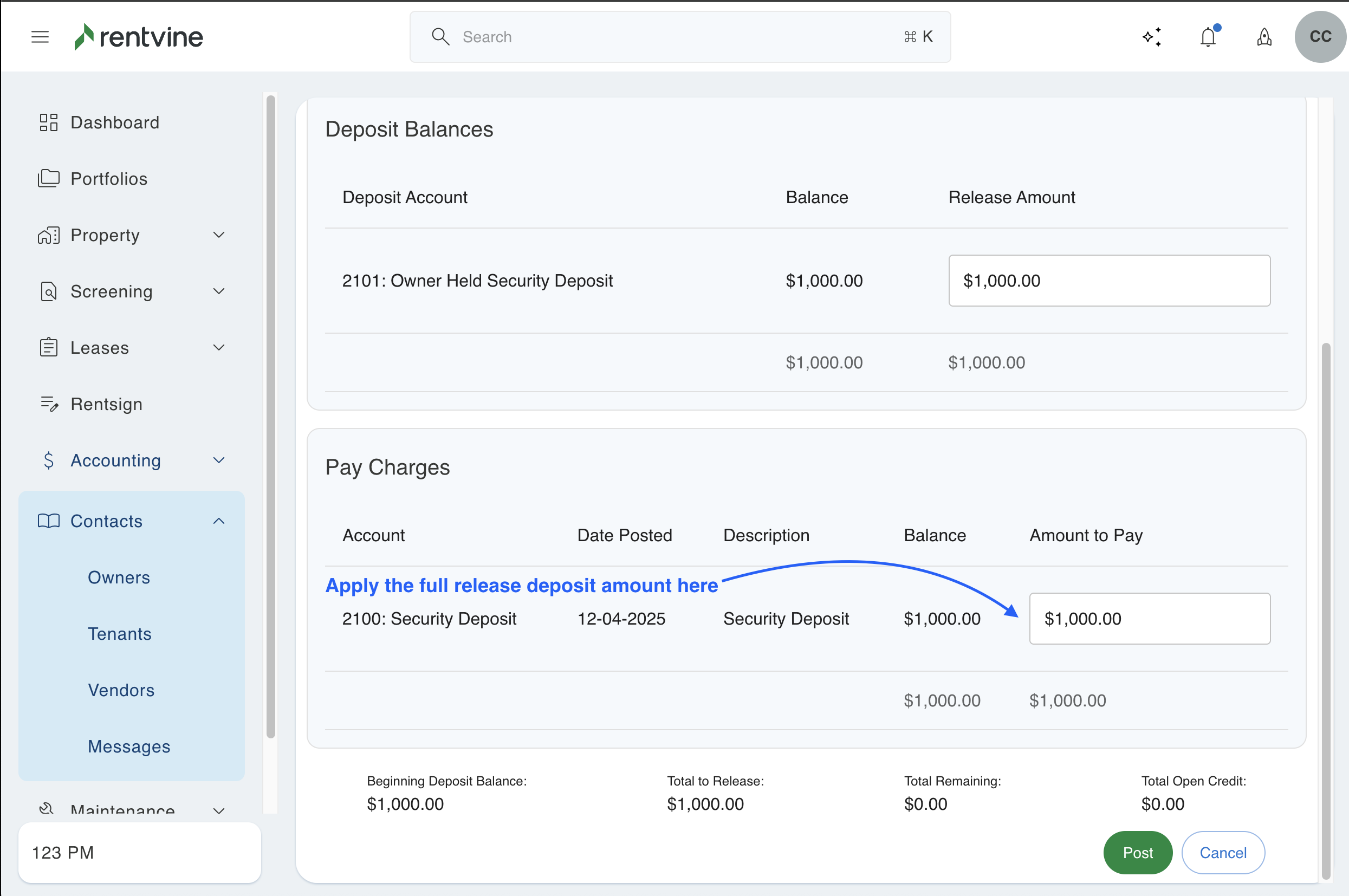
Task: Go to Vendors in Contacts
Action: pyautogui.click(x=121, y=690)
